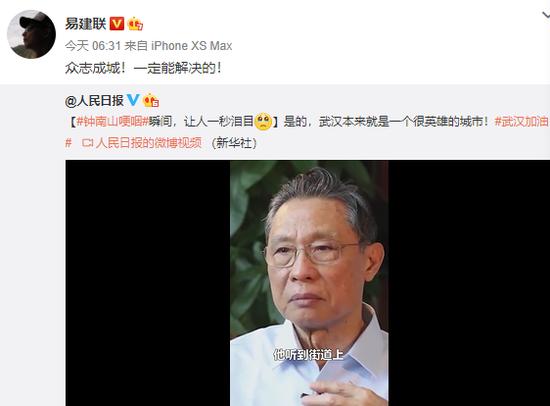Click the crown membership badge next to 易建联
550x406 pixels.
(136, 24)
